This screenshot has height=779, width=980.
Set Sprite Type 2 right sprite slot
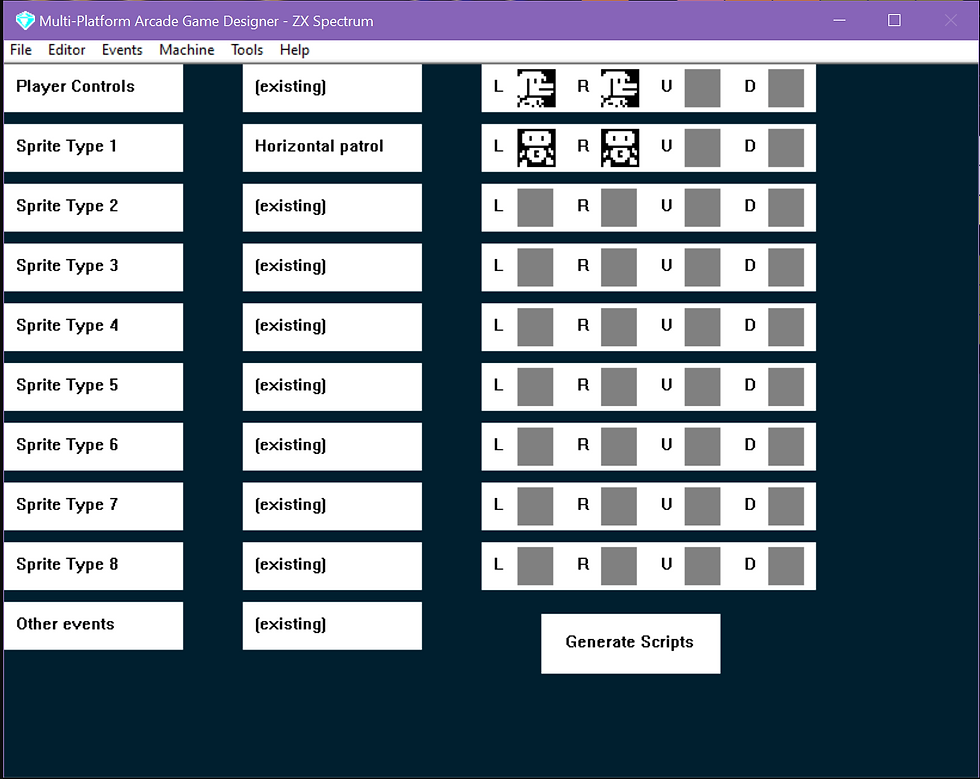point(619,208)
